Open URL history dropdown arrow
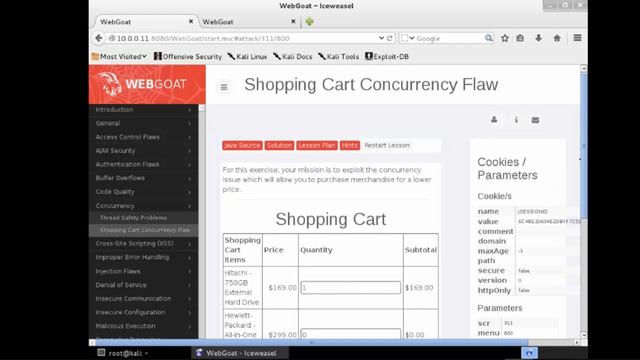 tap(381, 38)
